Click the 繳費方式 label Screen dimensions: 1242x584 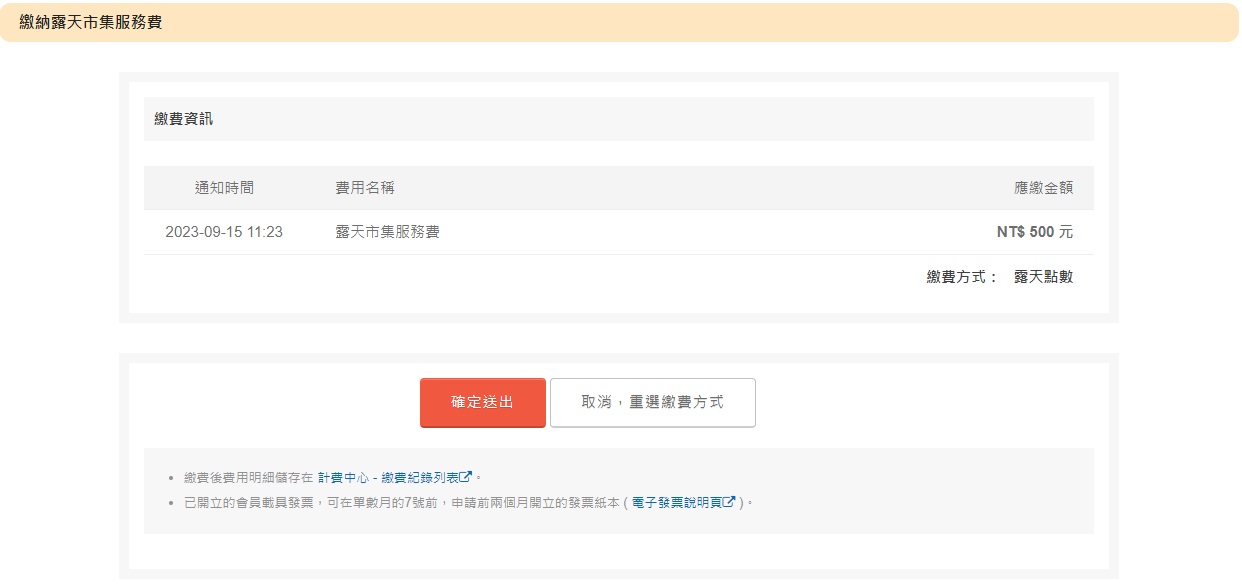point(962,277)
